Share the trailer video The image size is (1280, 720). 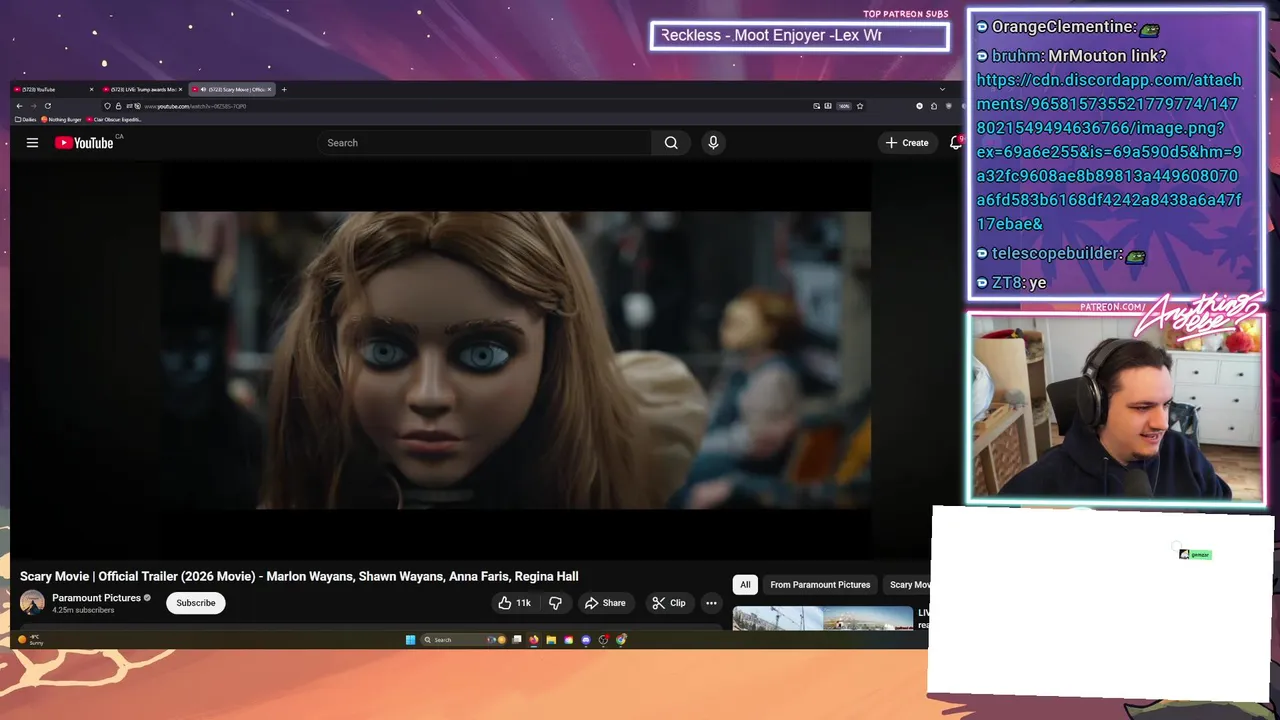[x=605, y=603]
